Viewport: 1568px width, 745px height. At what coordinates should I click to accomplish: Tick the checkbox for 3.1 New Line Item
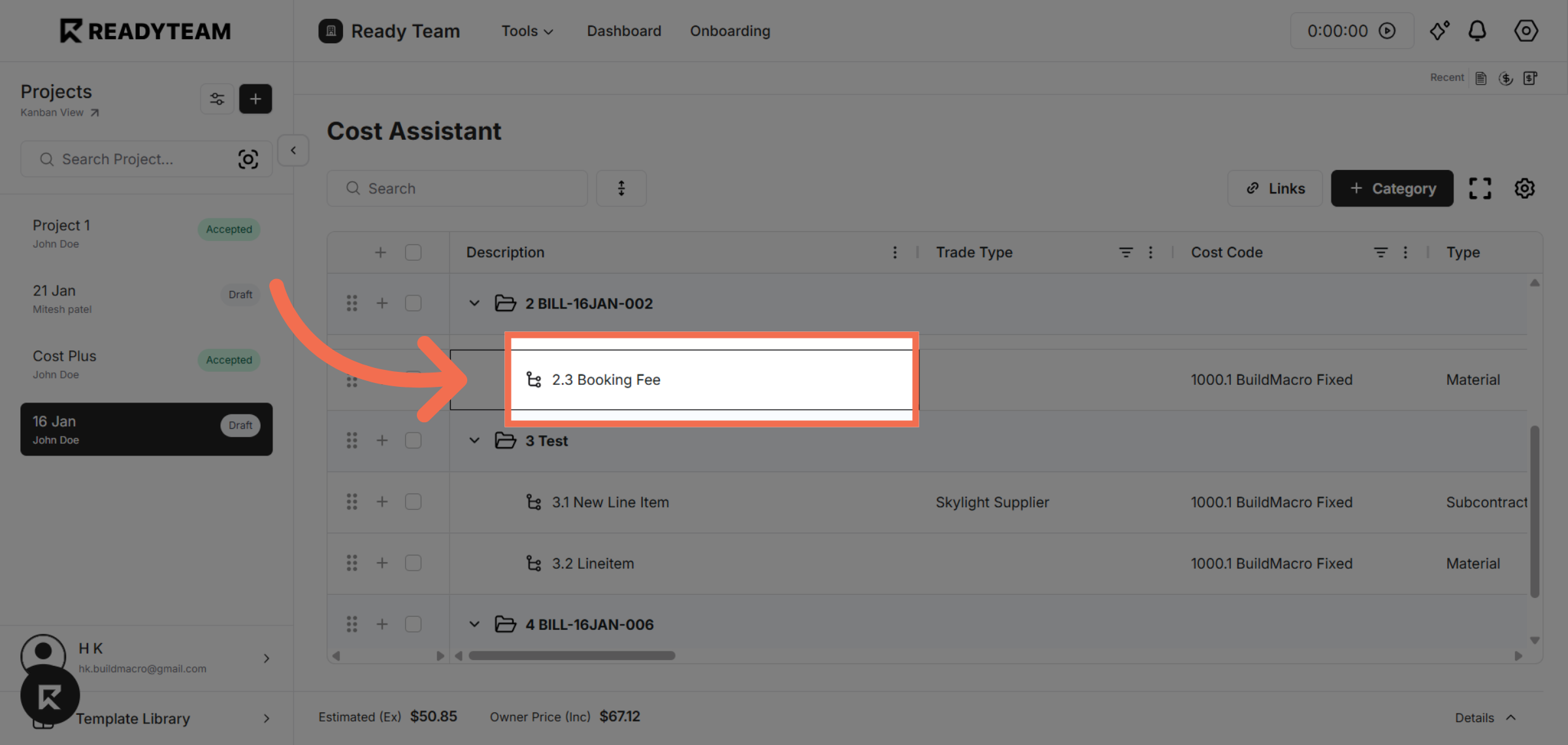(x=413, y=501)
